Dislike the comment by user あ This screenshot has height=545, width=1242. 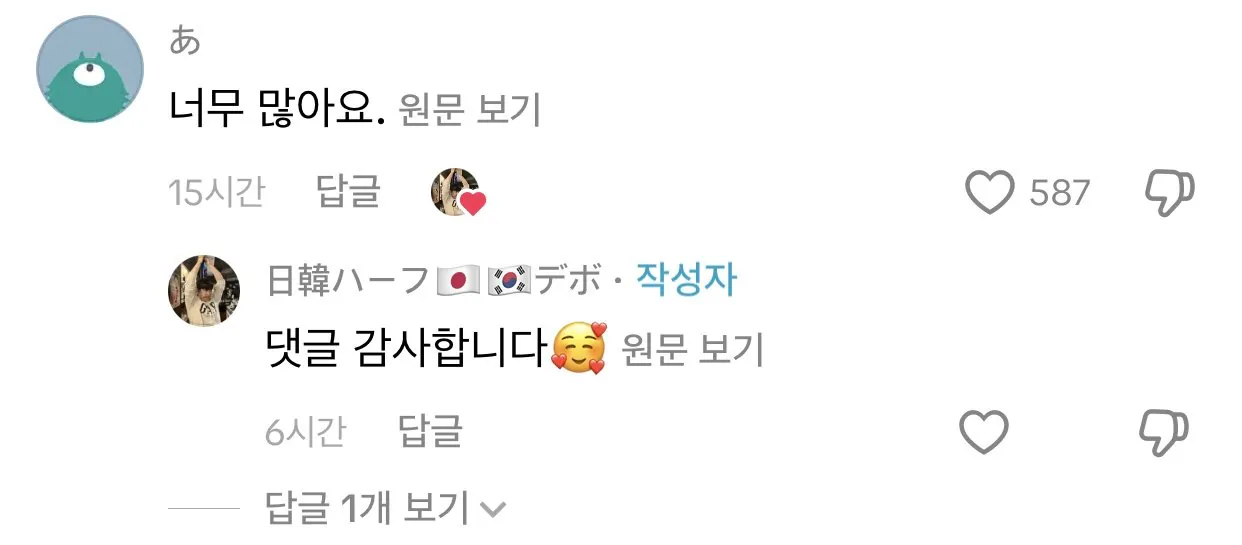coord(1169,192)
